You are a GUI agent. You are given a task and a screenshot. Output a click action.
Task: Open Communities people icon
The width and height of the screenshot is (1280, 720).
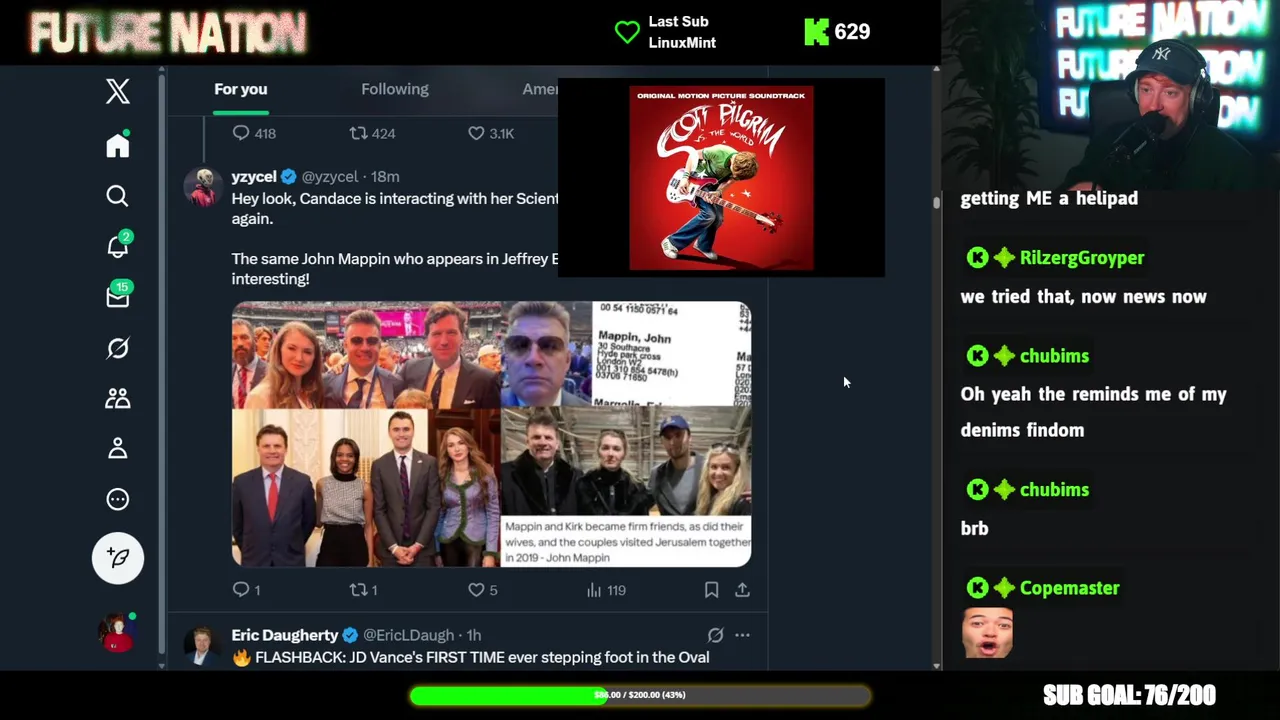pos(118,398)
